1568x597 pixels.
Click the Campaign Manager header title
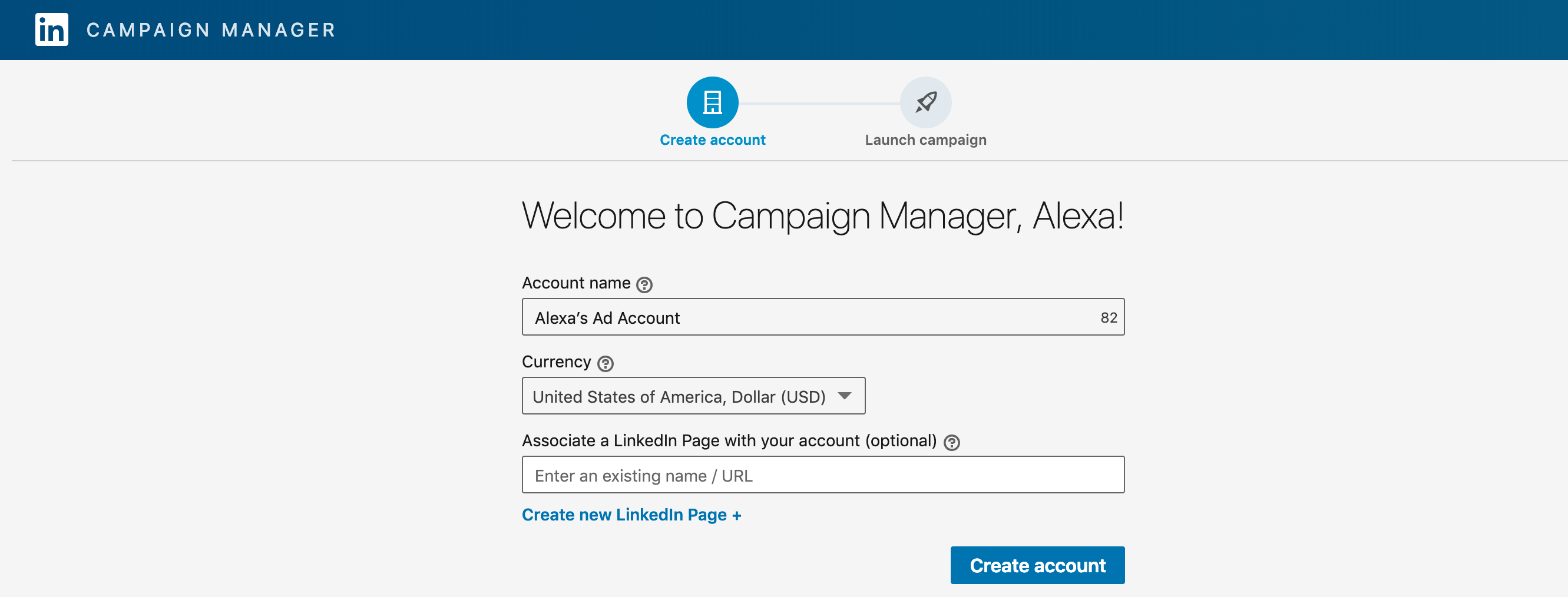[x=211, y=30]
